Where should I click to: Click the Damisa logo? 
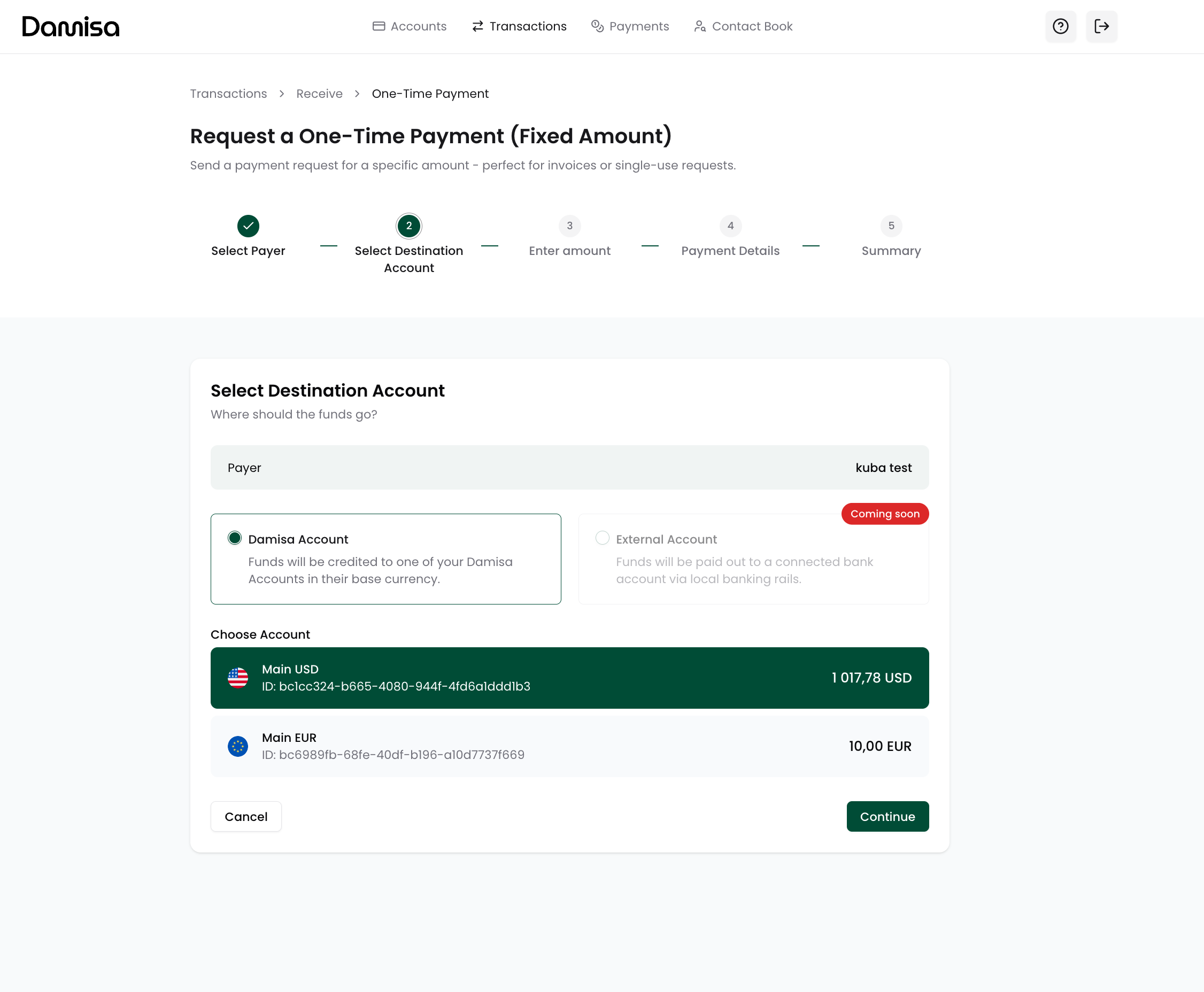[x=71, y=26]
